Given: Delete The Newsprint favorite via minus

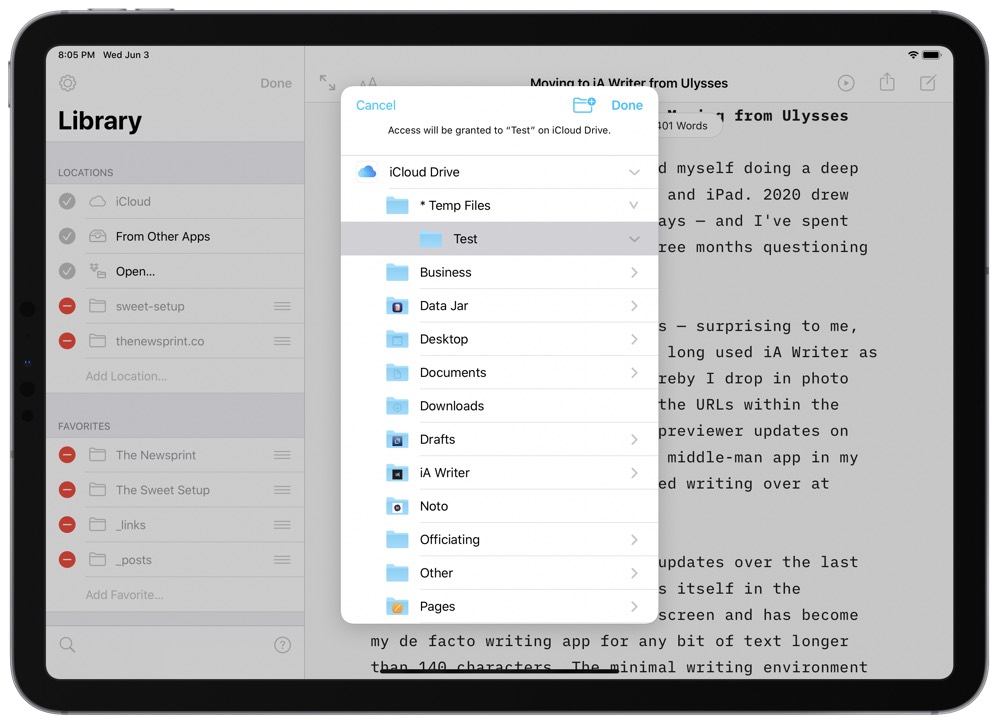Looking at the screenshot, I should pos(67,455).
